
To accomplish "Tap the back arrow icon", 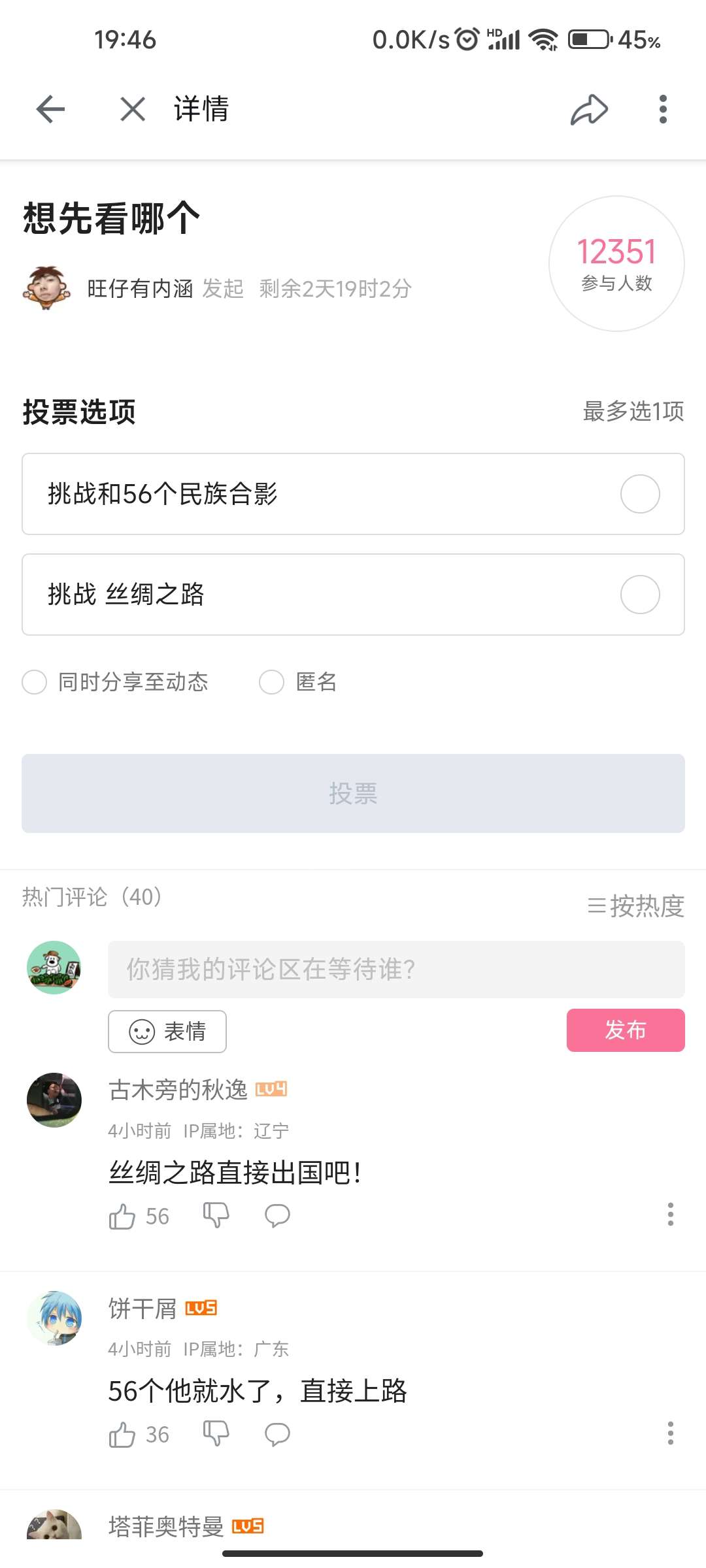I will (x=50, y=109).
